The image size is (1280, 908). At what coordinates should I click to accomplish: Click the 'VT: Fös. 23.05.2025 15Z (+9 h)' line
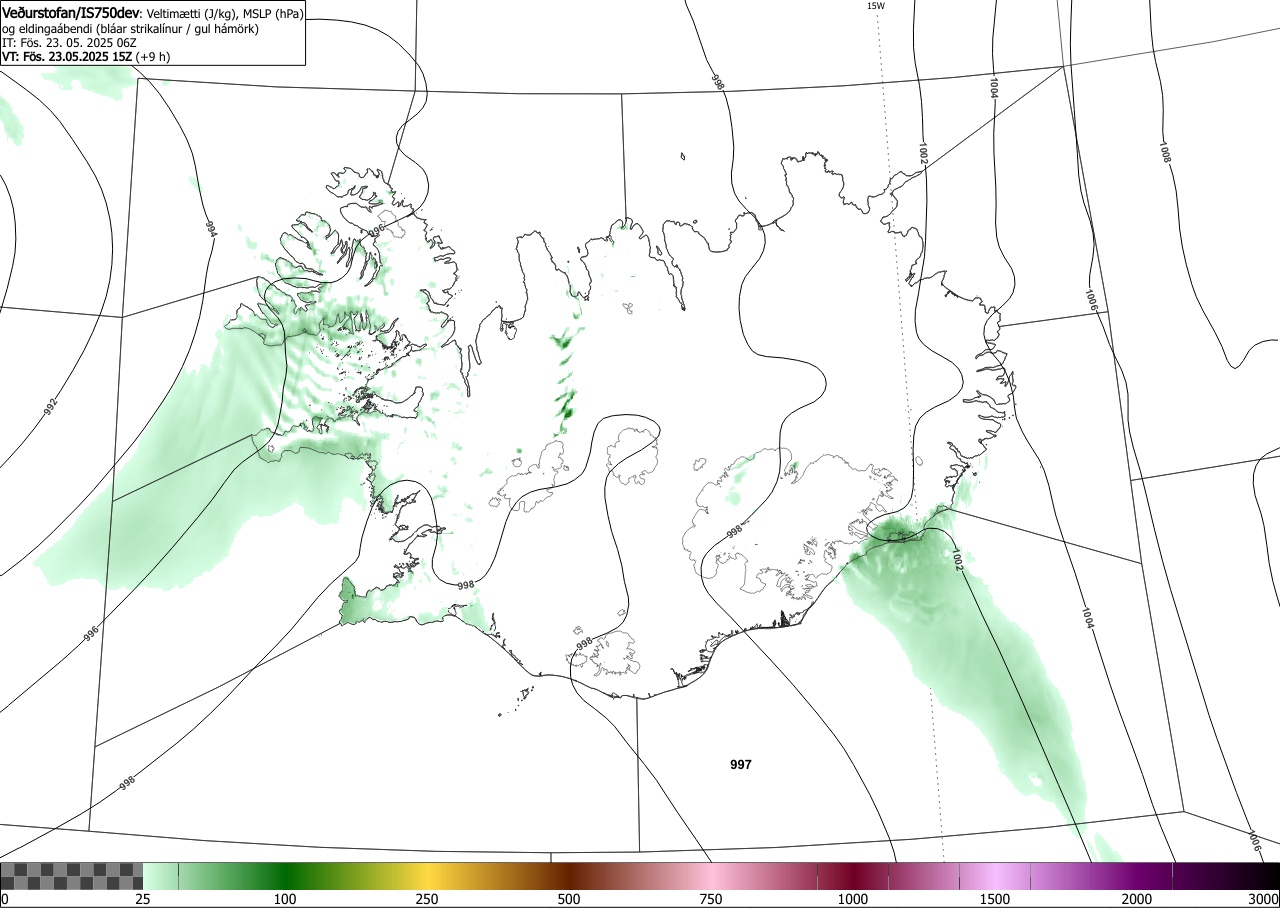(86, 57)
